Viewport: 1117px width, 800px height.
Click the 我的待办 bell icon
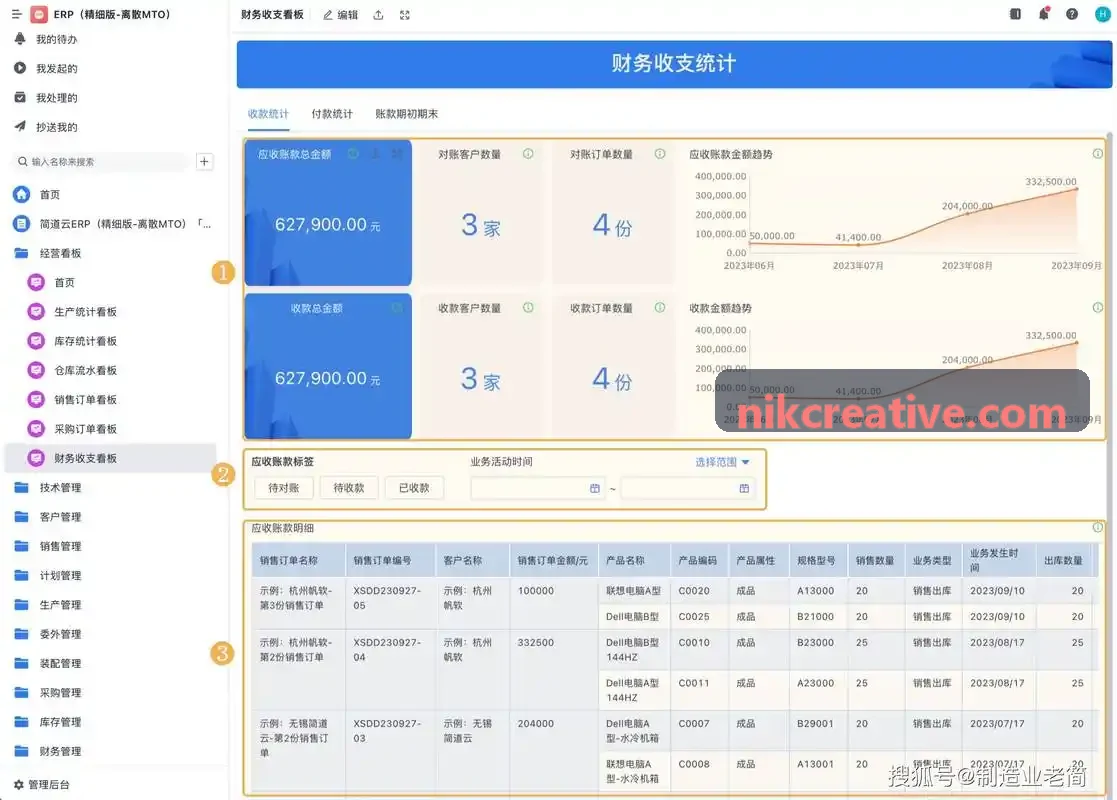(x=20, y=39)
